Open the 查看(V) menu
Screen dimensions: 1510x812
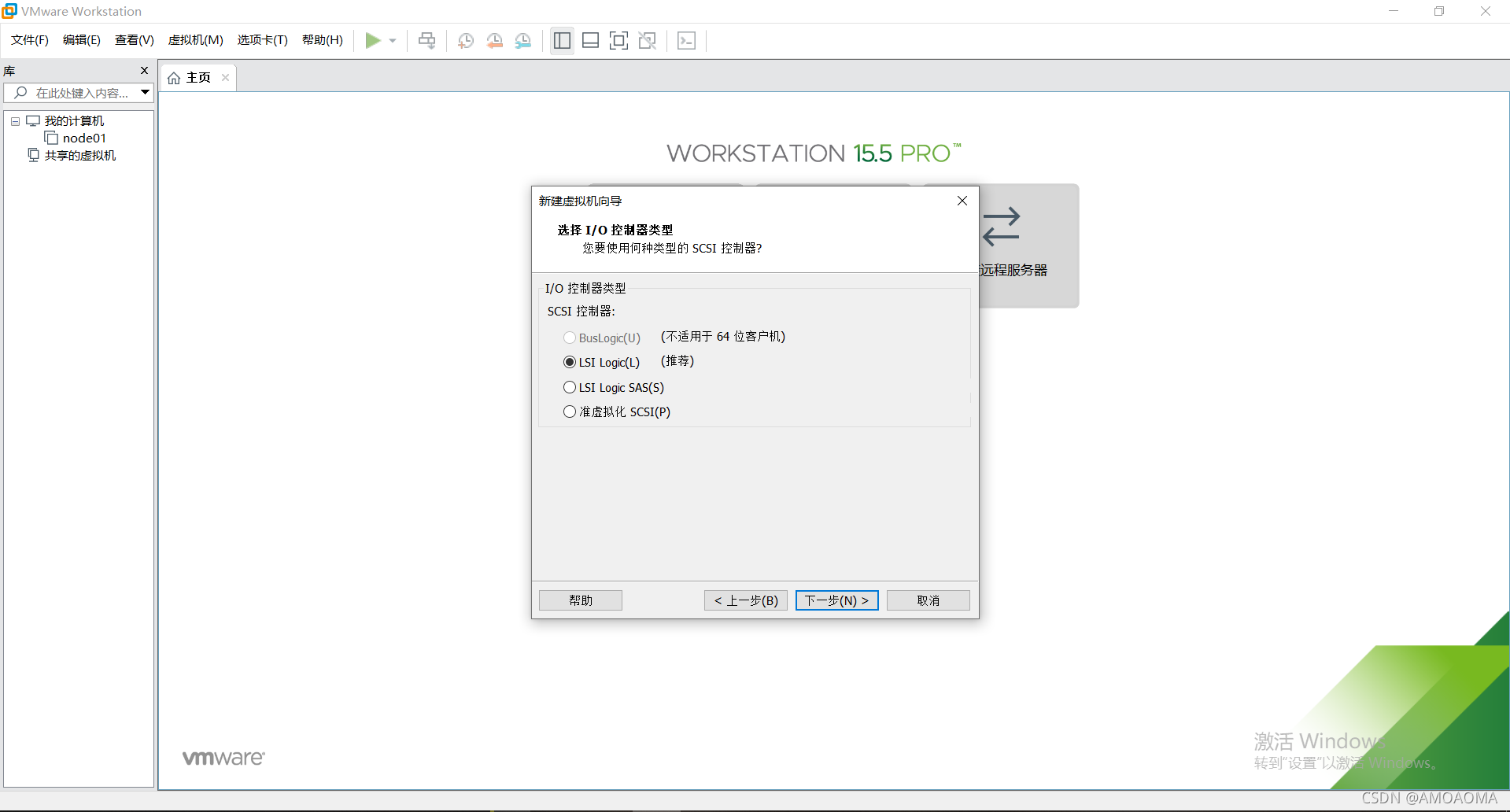(135, 40)
